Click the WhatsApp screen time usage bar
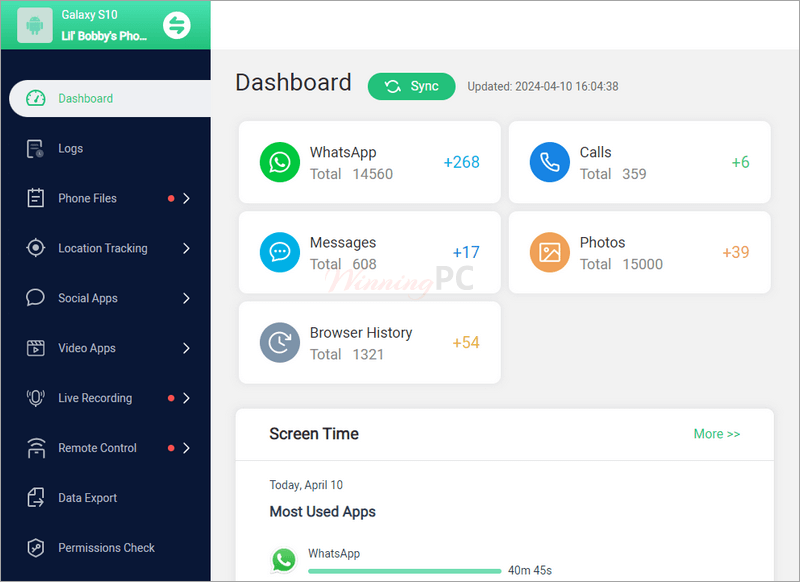The image size is (800, 582). 405,571
